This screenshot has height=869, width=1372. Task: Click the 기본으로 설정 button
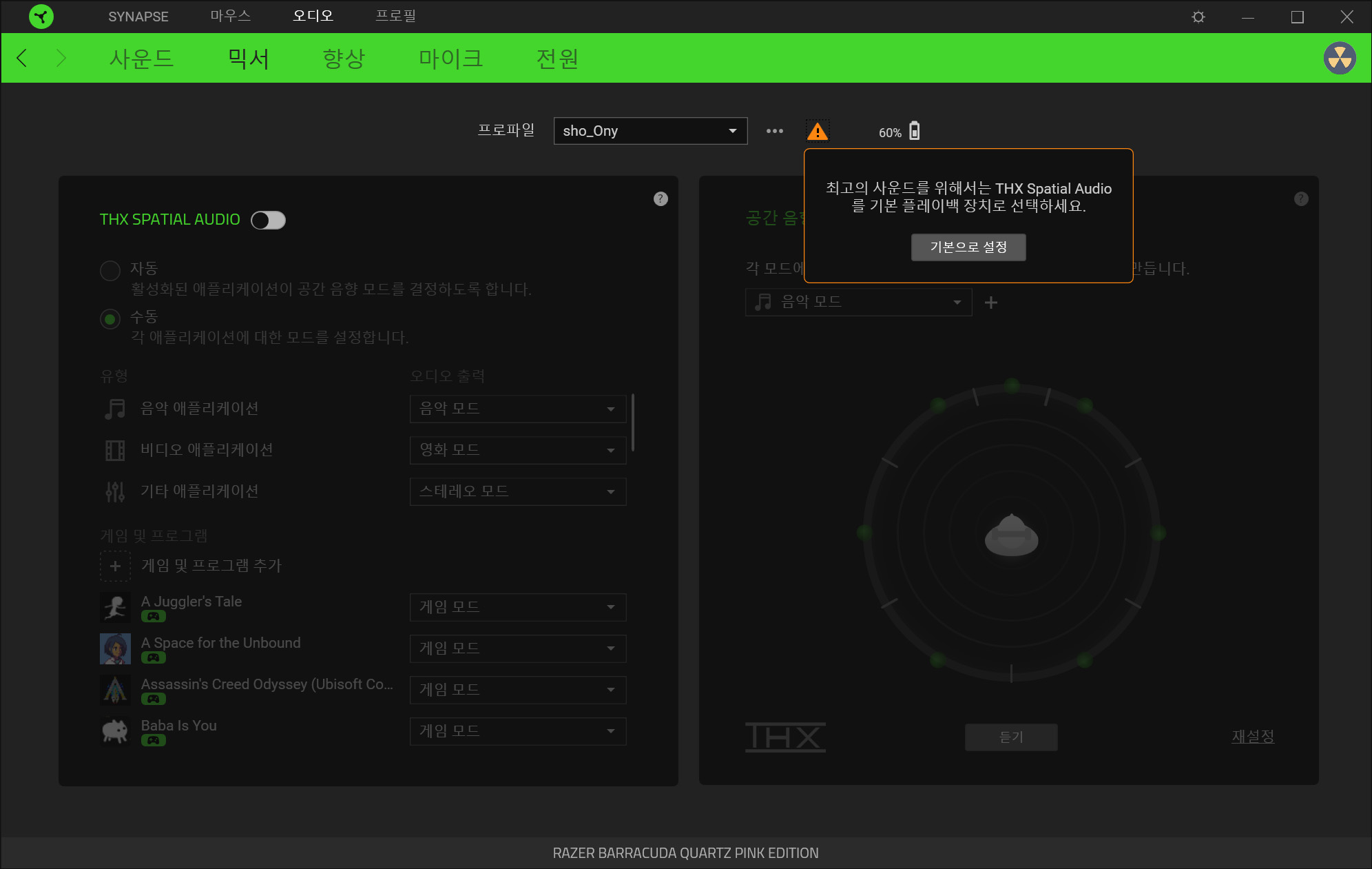coord(968,247)
